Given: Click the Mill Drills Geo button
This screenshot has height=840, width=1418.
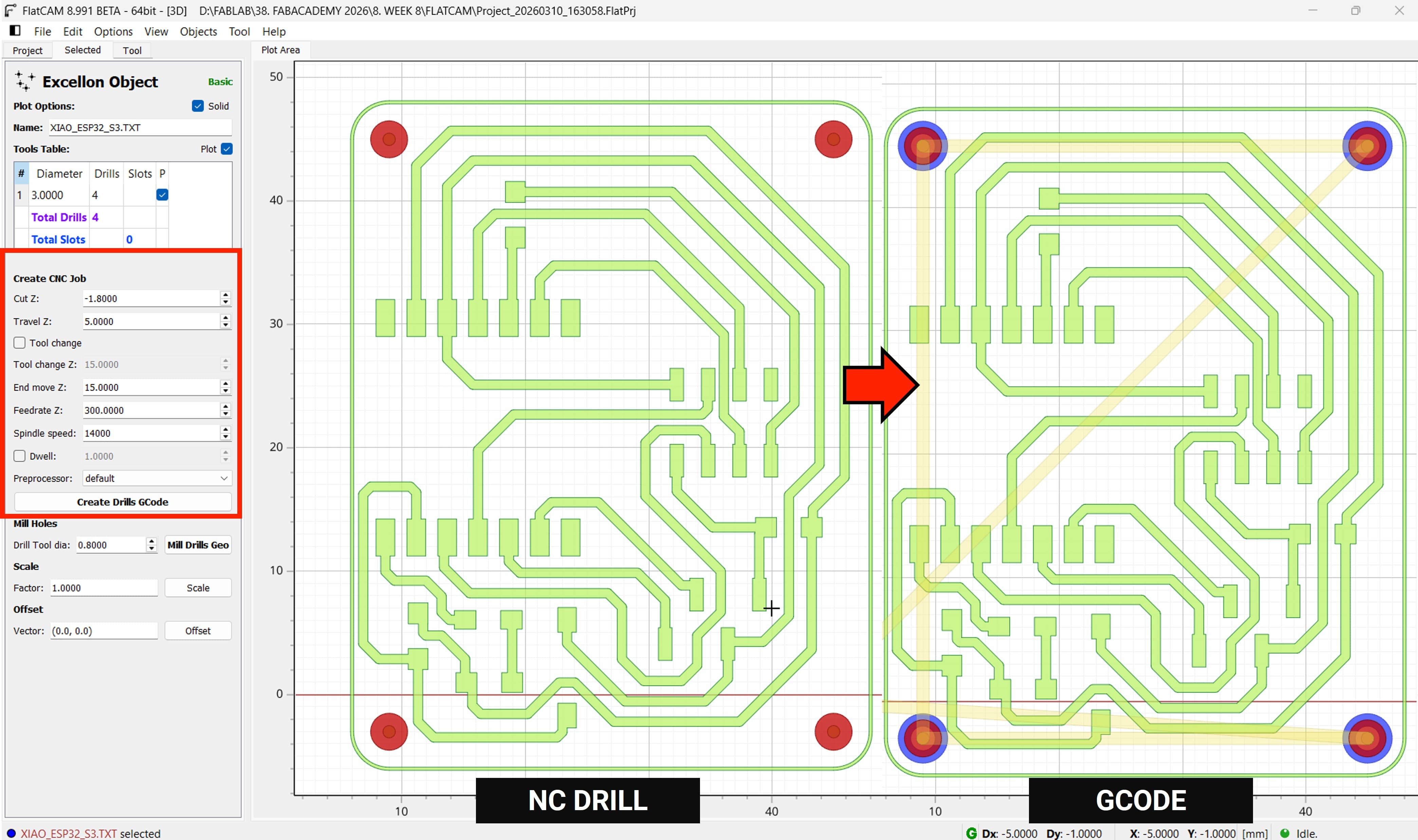Looking at the screenshot, I should point(198,544).
